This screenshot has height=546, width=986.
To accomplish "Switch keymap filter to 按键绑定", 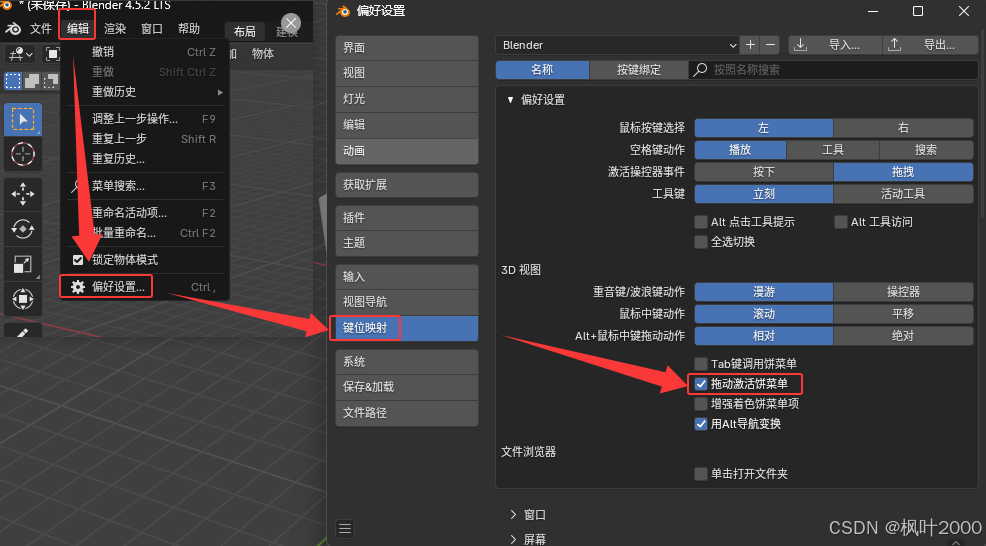I will coord(639,70).
